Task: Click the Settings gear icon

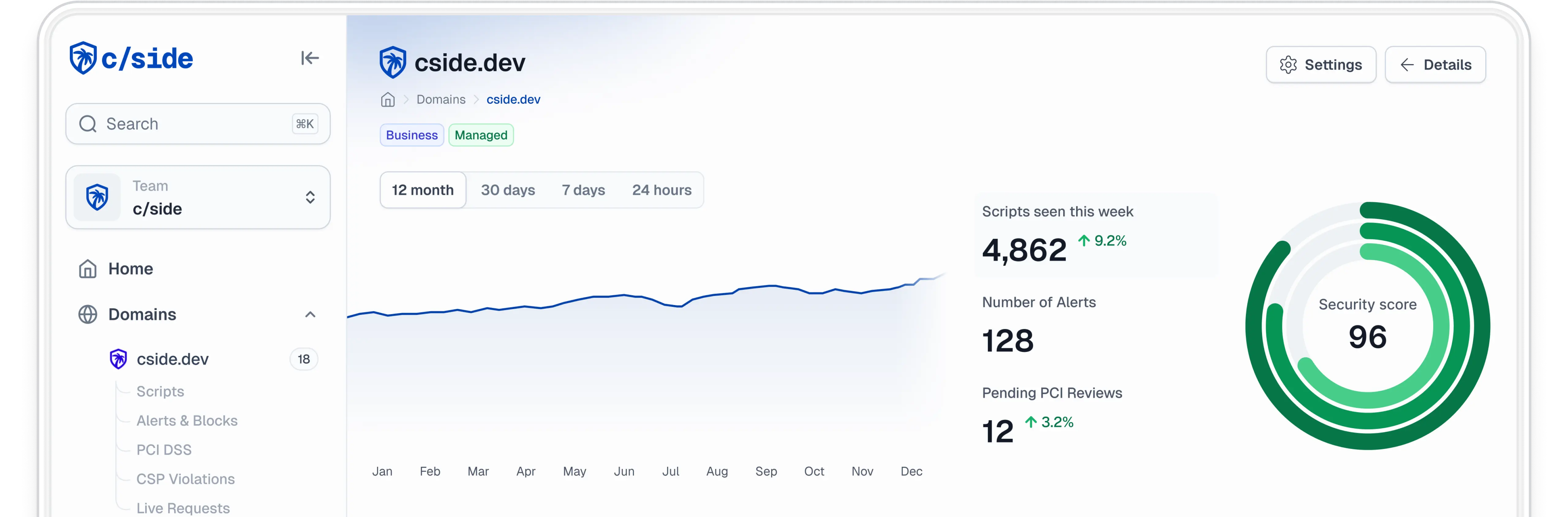Action: tap(1288, 65)
